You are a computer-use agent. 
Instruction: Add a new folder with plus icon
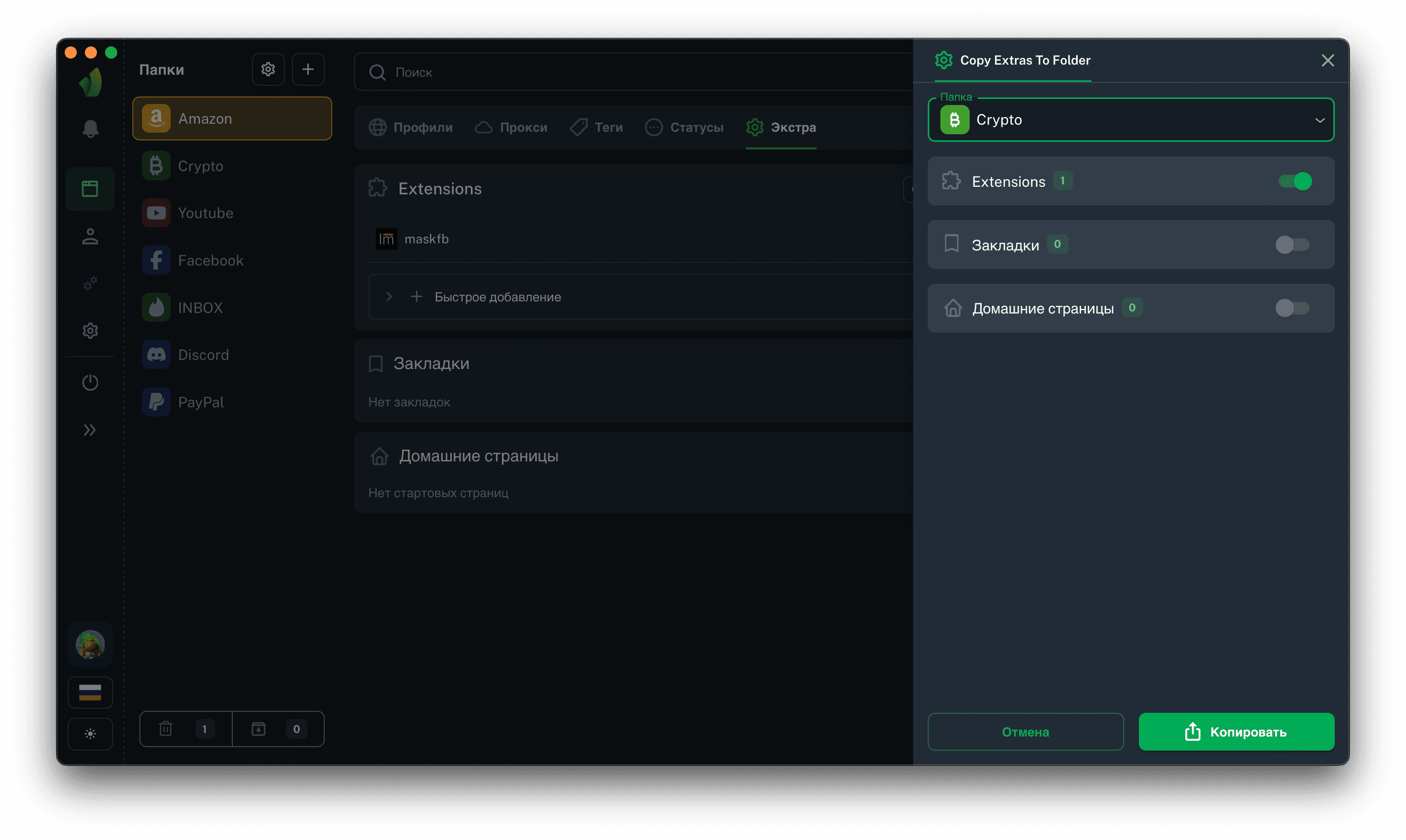[x=308, y=70]
